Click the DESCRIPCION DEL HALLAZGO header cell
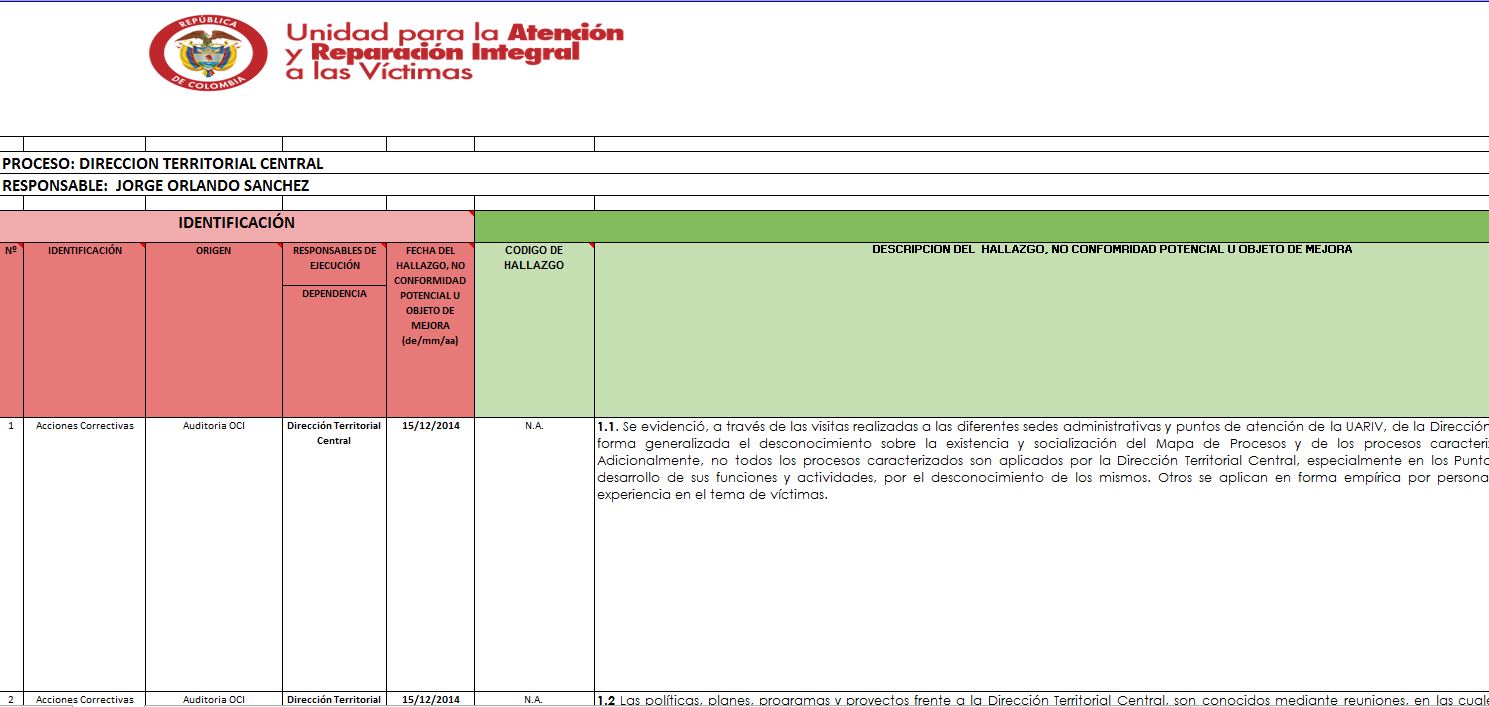 pos(1042,329)
